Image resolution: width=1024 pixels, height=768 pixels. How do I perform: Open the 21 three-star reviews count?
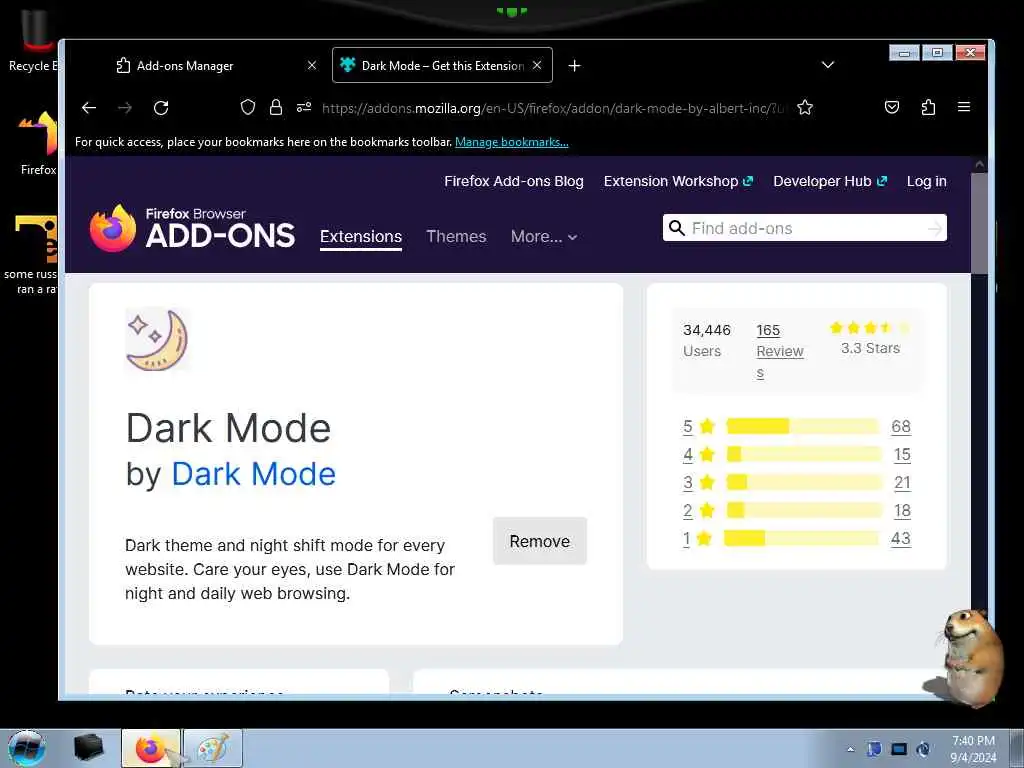[902, 483]
